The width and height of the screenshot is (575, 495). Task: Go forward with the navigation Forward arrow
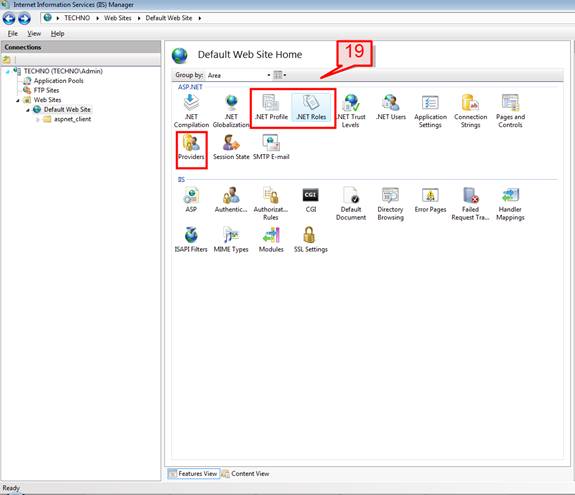24,18
